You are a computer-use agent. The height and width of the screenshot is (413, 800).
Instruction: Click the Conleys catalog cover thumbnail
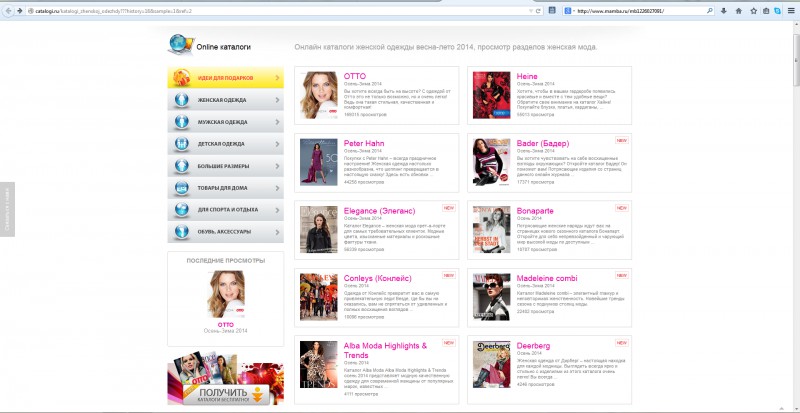point(318,297)
